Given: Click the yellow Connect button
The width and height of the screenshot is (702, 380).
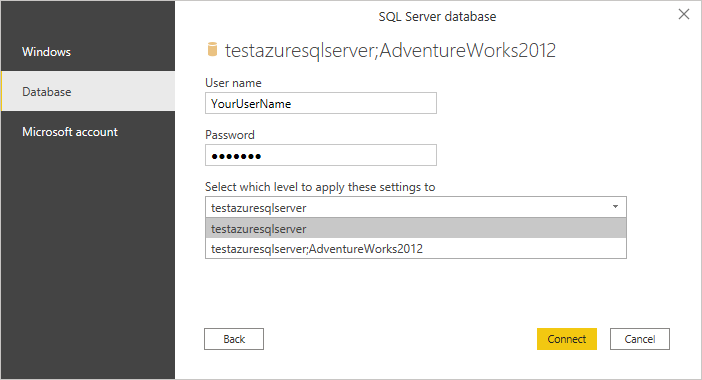Looking at the screenshot, I should [567, 339].
